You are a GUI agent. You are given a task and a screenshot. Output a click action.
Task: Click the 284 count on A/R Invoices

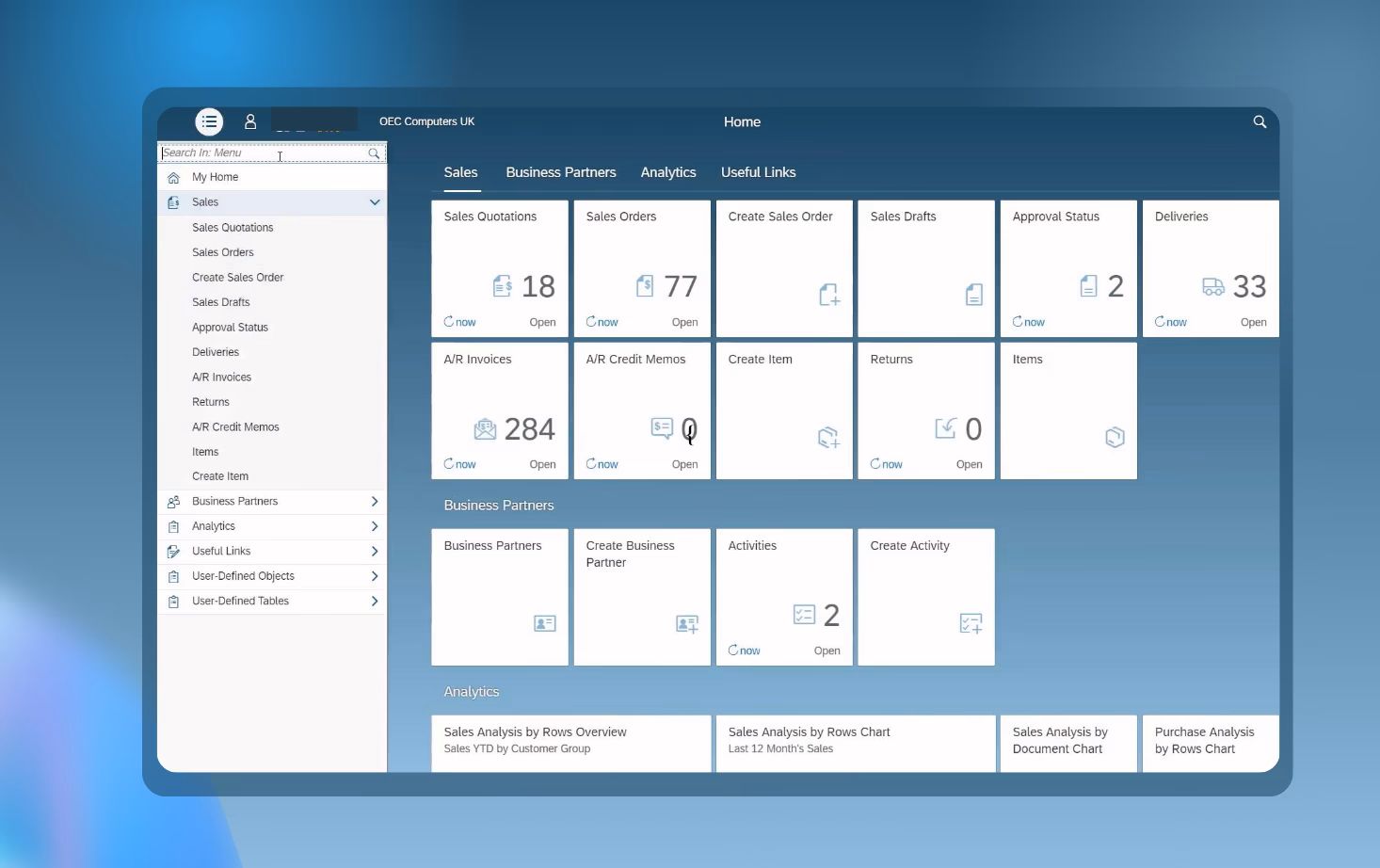530,429
